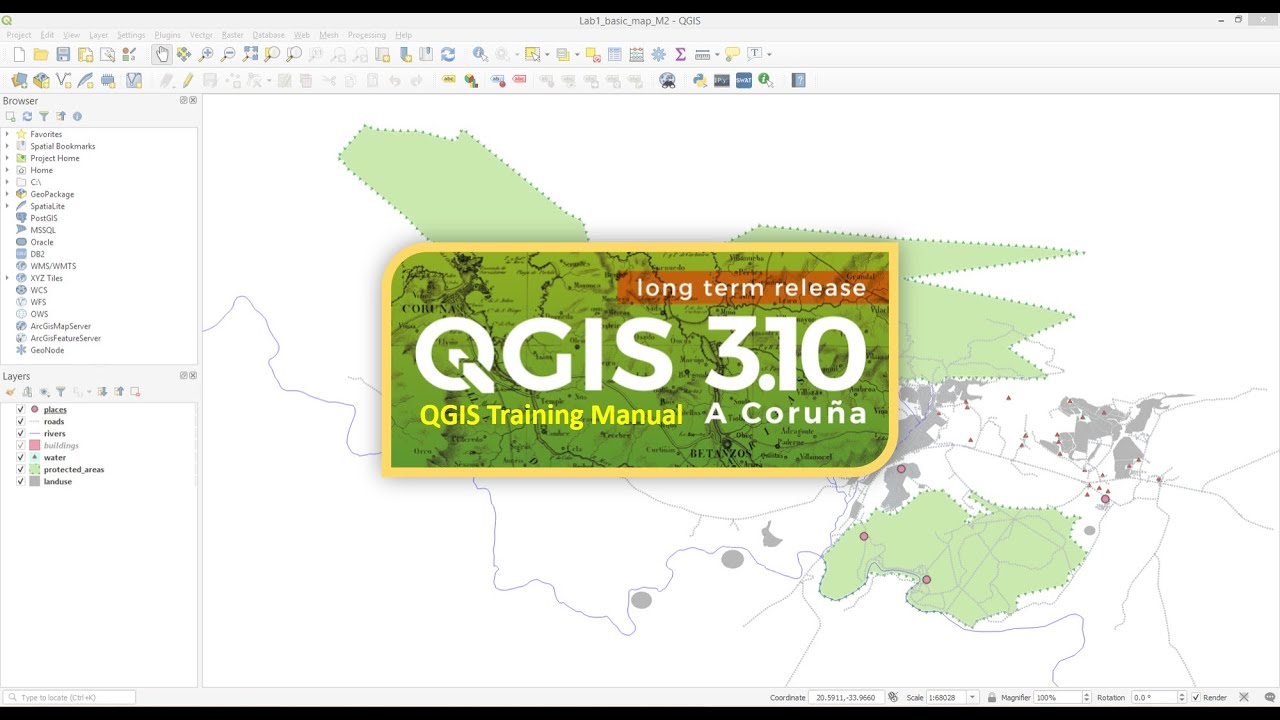Click the New GeoPackage Layer icon
Screen dimensions: 1280x720
pyautogui.click(x=41, y=80)
